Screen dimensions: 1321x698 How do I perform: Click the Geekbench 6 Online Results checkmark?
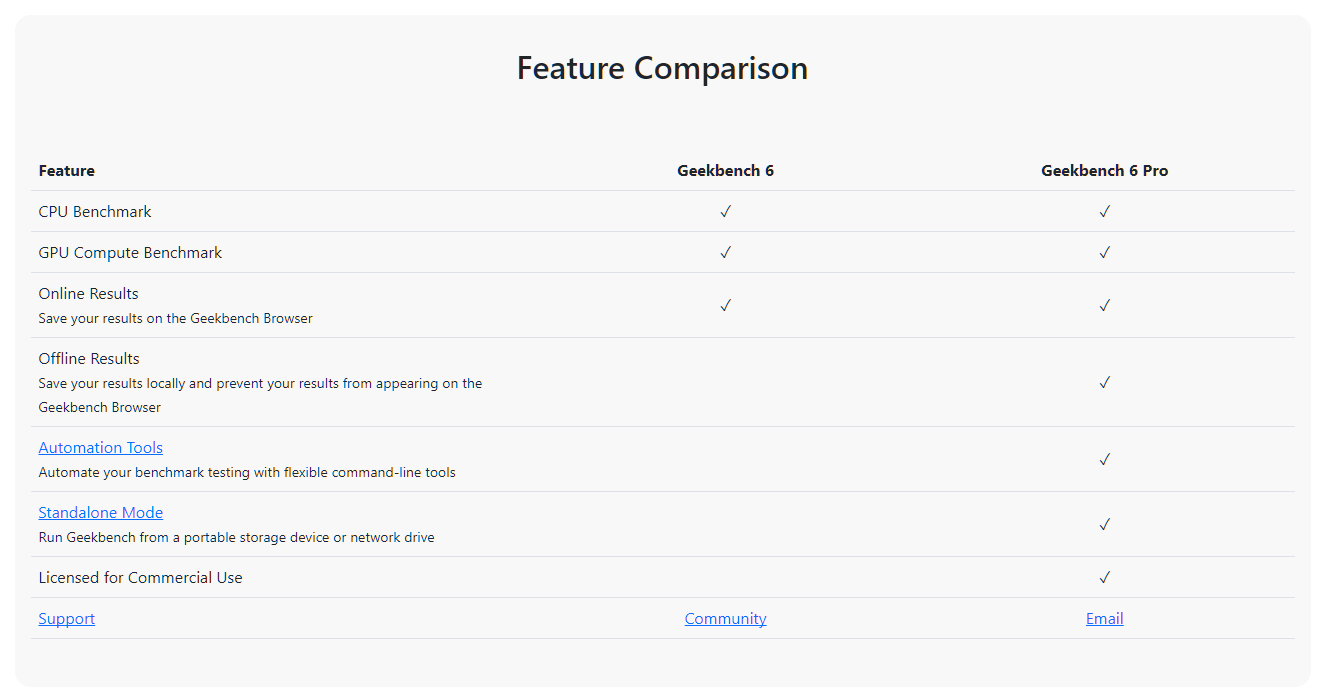[725, 306]
